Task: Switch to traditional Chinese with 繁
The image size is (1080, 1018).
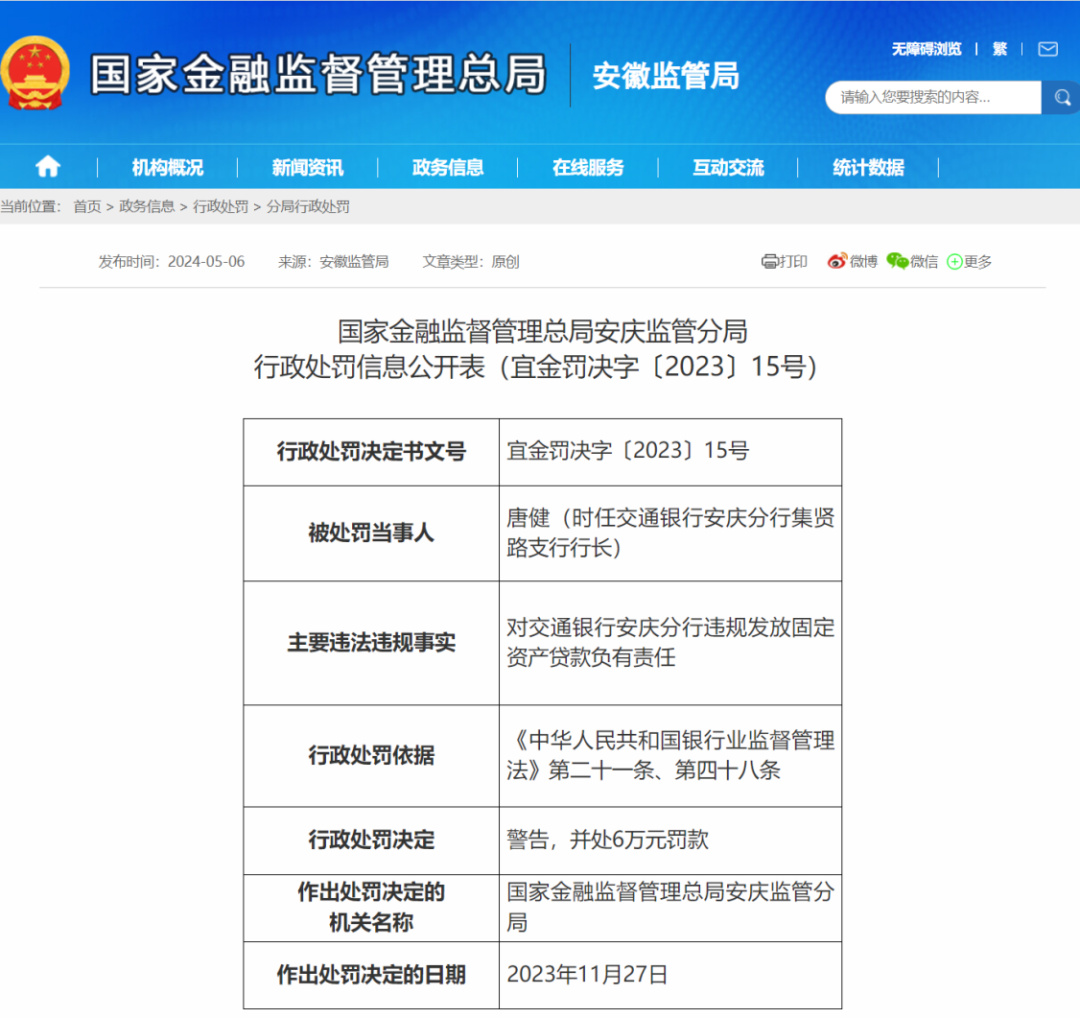Action: pos(999,49)
